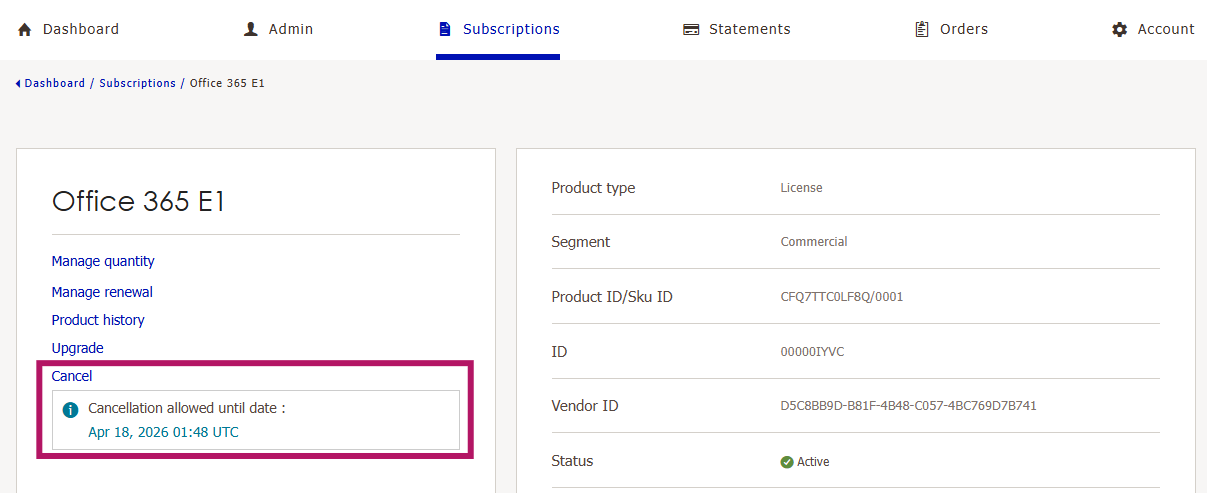
Task: Click the Product ID/Sku ID value
Action: [x=841, y=297]
